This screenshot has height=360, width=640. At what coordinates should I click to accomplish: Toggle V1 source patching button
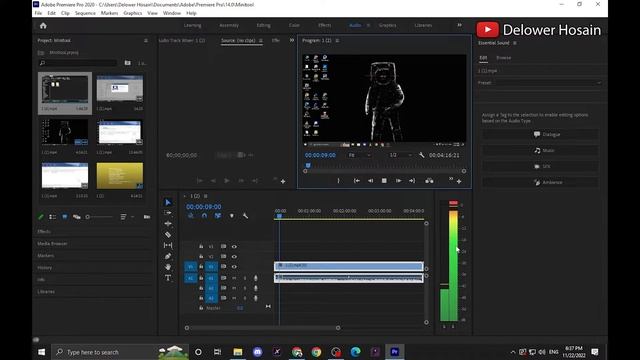[191, 267]
